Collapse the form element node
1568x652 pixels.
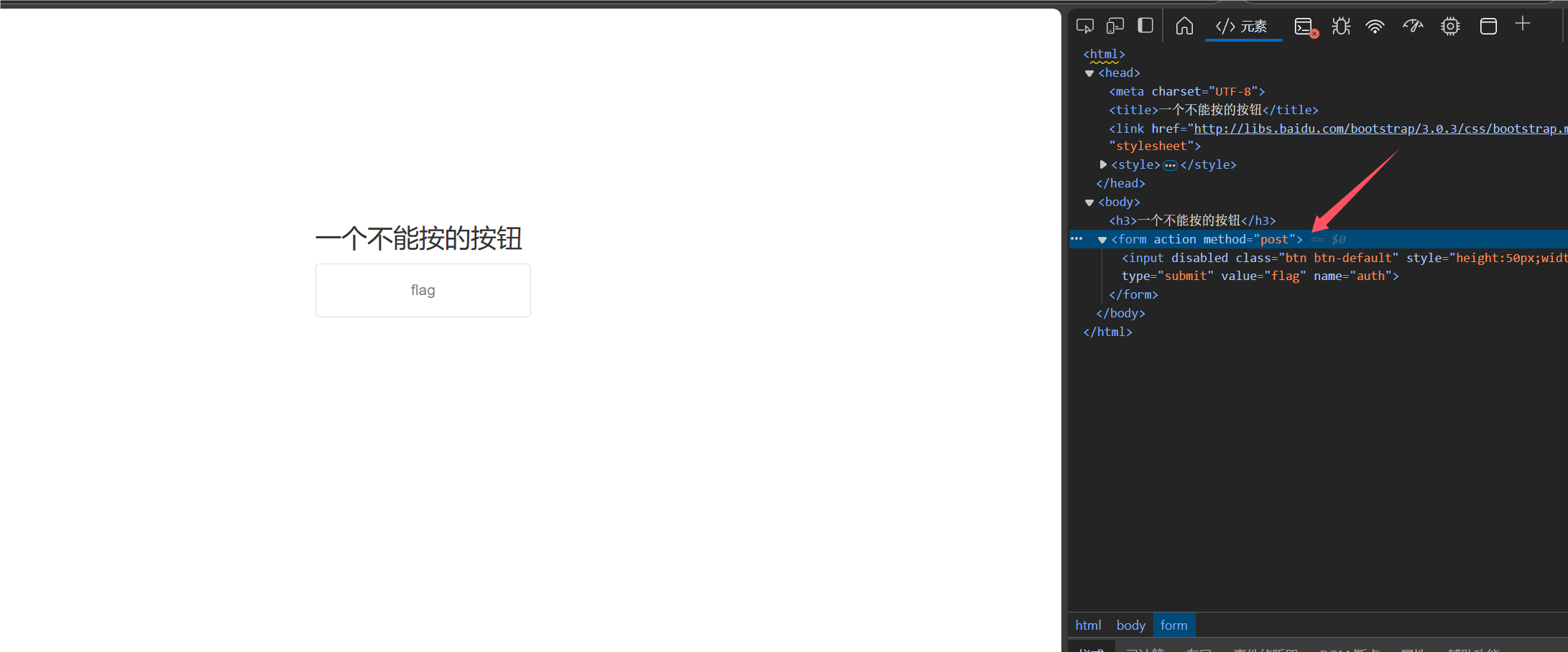(x=1102, y=240)
